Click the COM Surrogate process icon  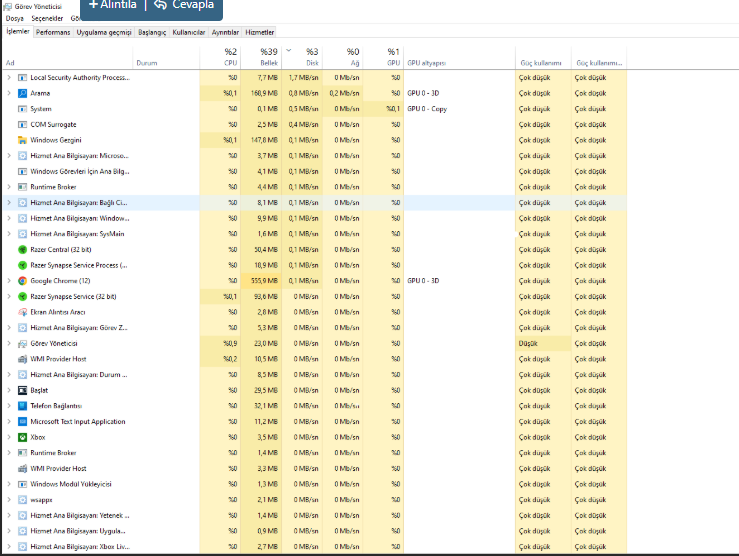click(x=22, y=124)
